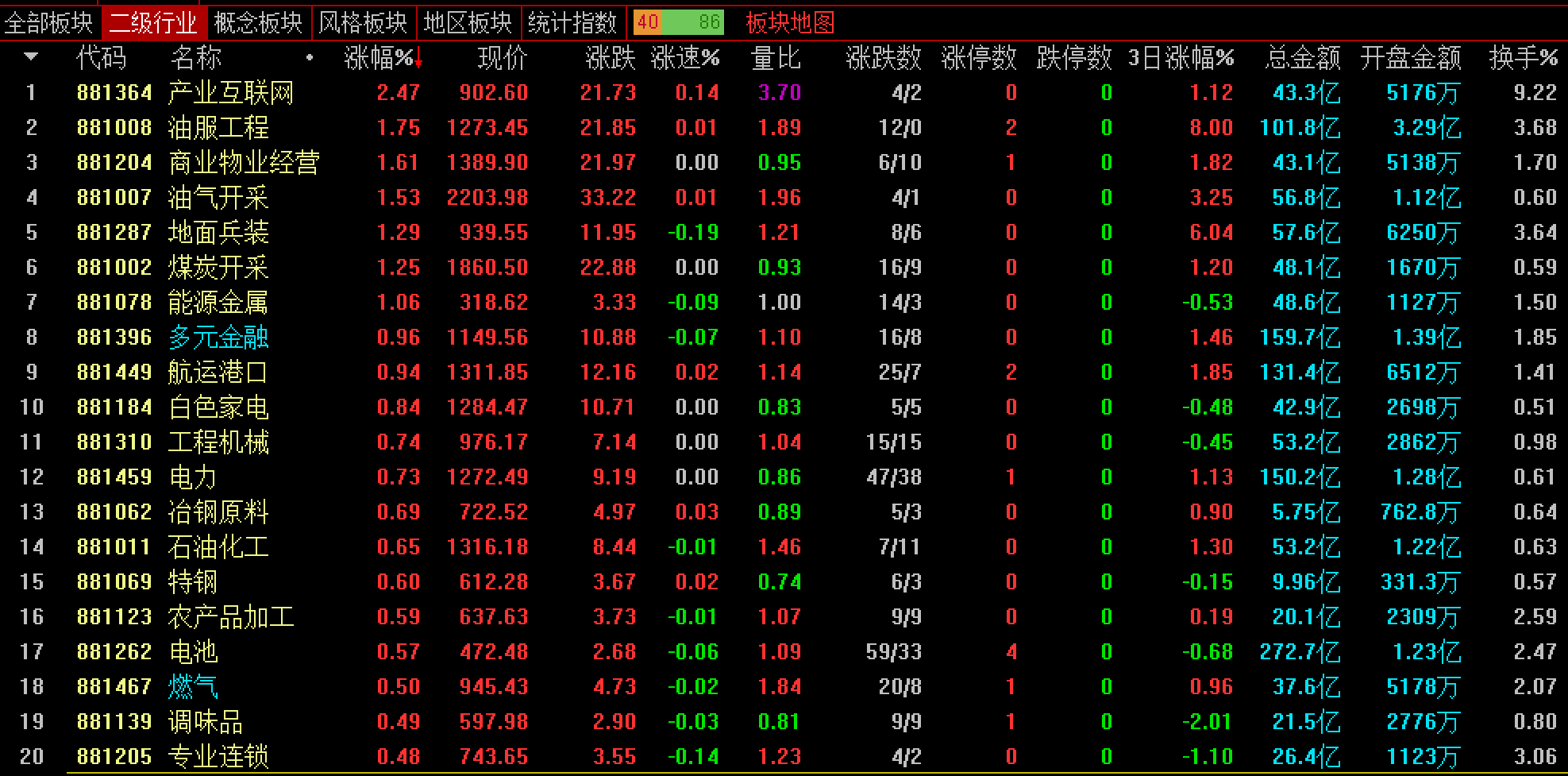This screenshot has width=1568, height=776.
Task: Switch to the 全部板块 tab
Action: 49,22
